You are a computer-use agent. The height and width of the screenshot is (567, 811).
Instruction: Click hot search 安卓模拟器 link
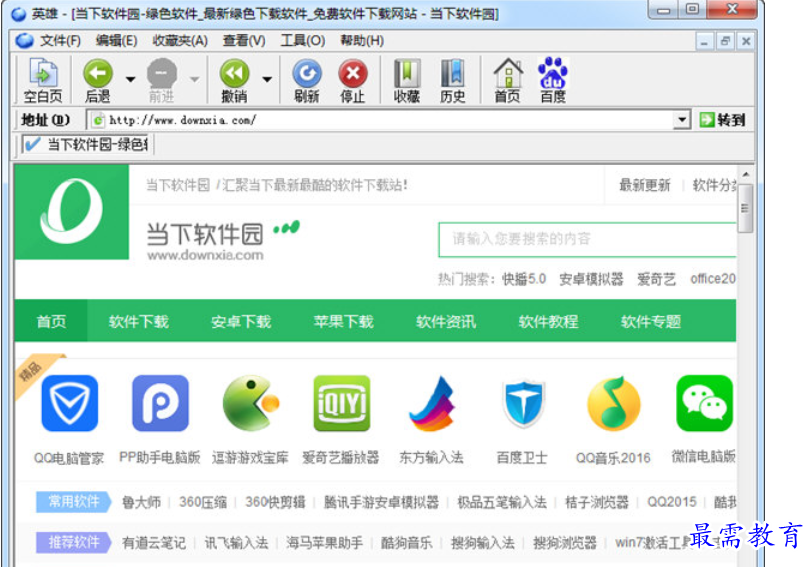click(591, 279)
